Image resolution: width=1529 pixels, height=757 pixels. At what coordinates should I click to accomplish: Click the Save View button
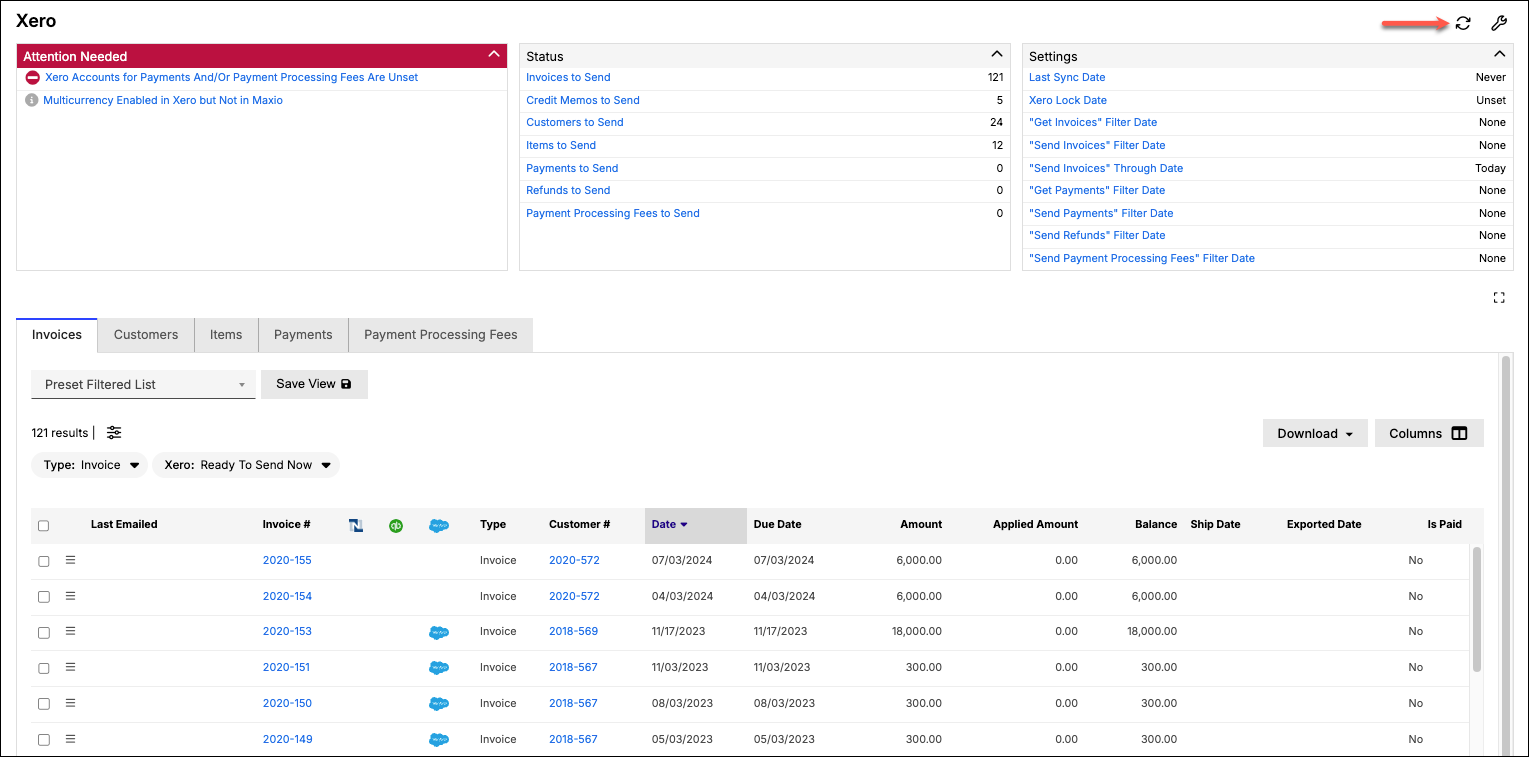click(x=314, y=384)
